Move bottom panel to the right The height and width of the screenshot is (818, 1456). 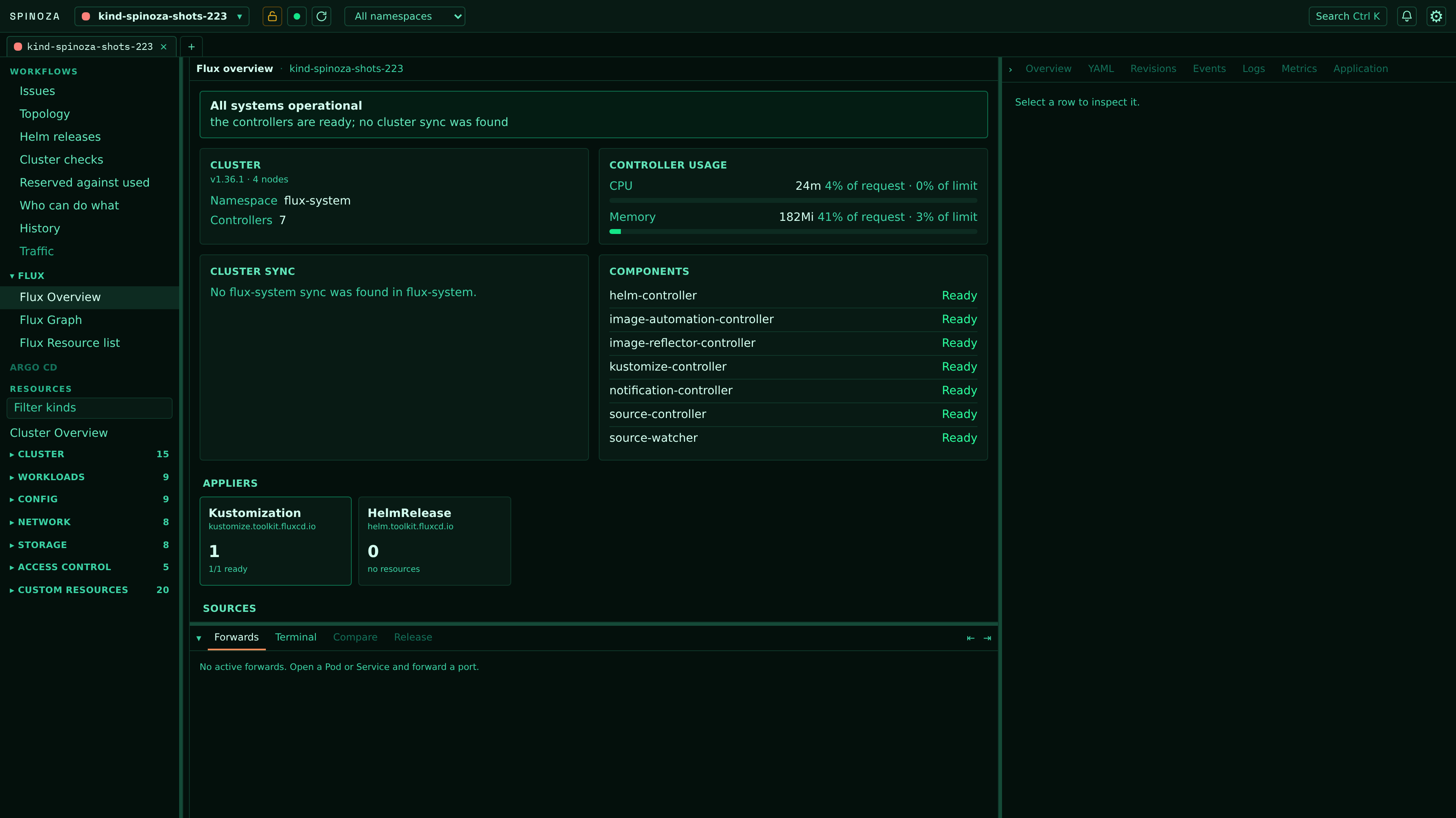tap(987, 638)
